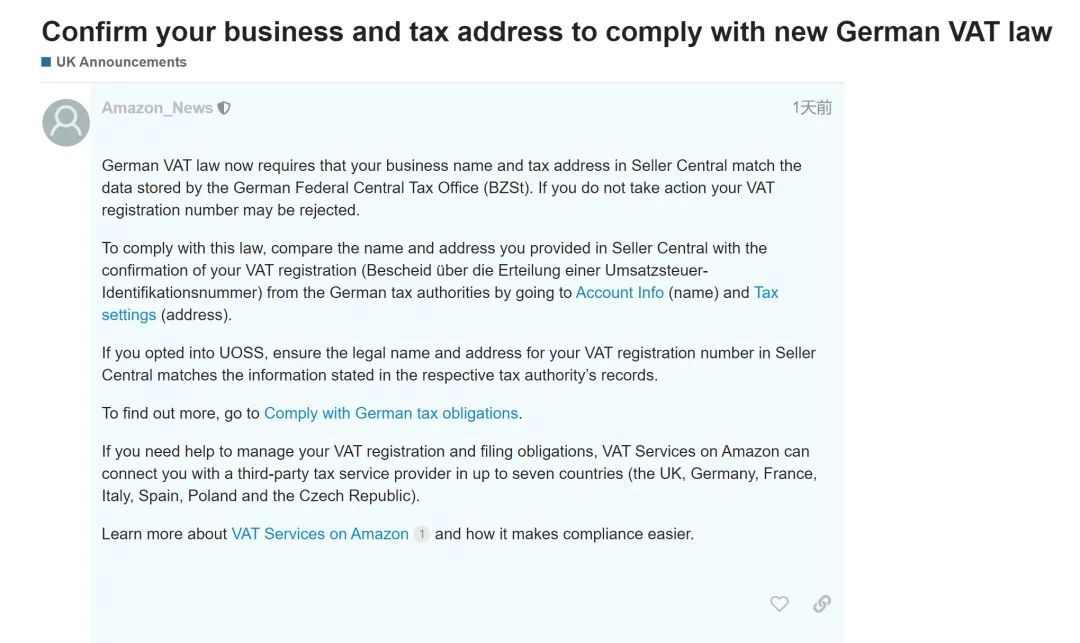Go to the UK Announcements category
The width and height of the screenshot is (1080, 643).
pos(121,62)
